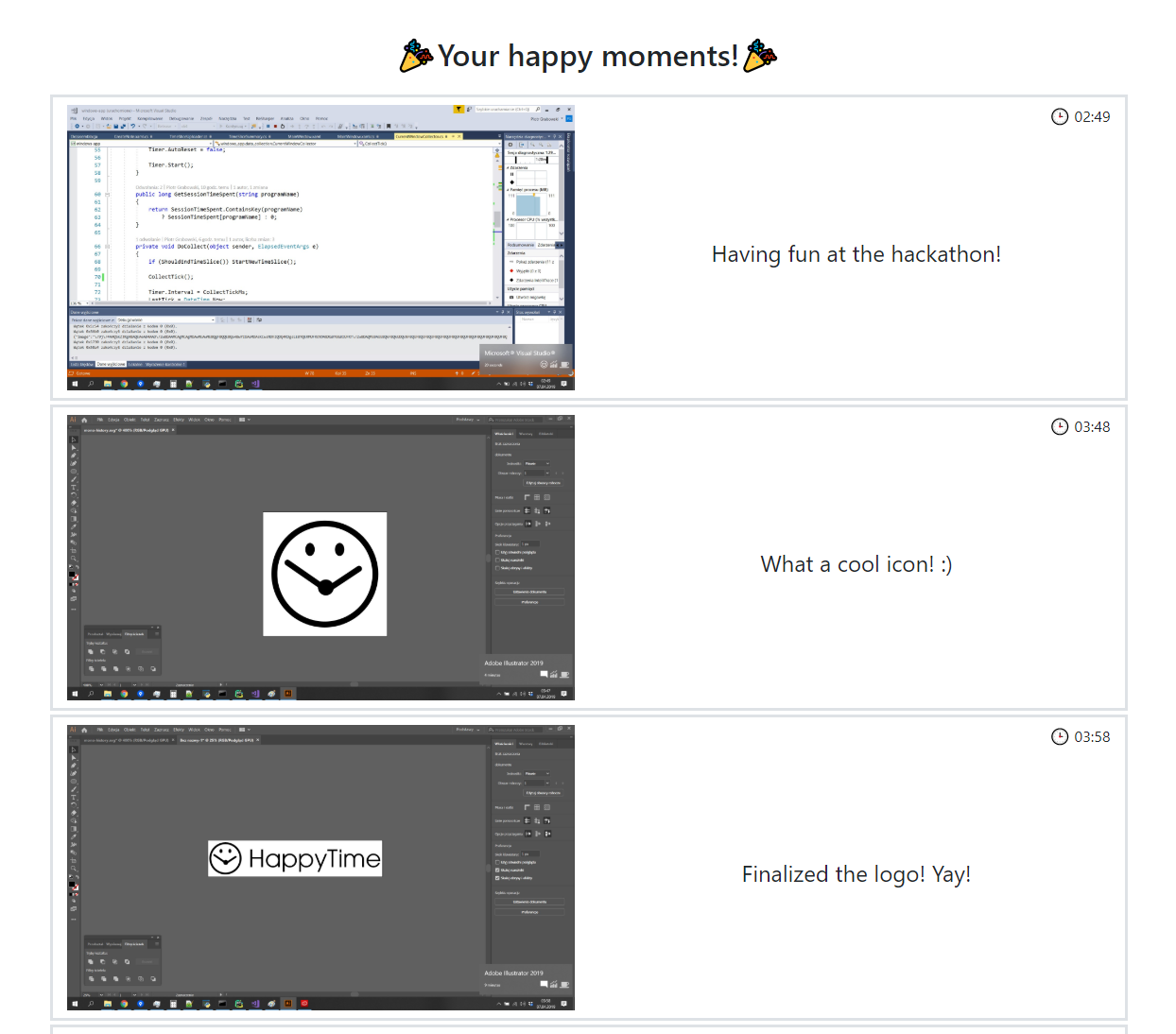The width and height of the screenshot is (1176, 1034).
Task: Click the caption "What a cool icon! :)"
Action: [856, 564]
